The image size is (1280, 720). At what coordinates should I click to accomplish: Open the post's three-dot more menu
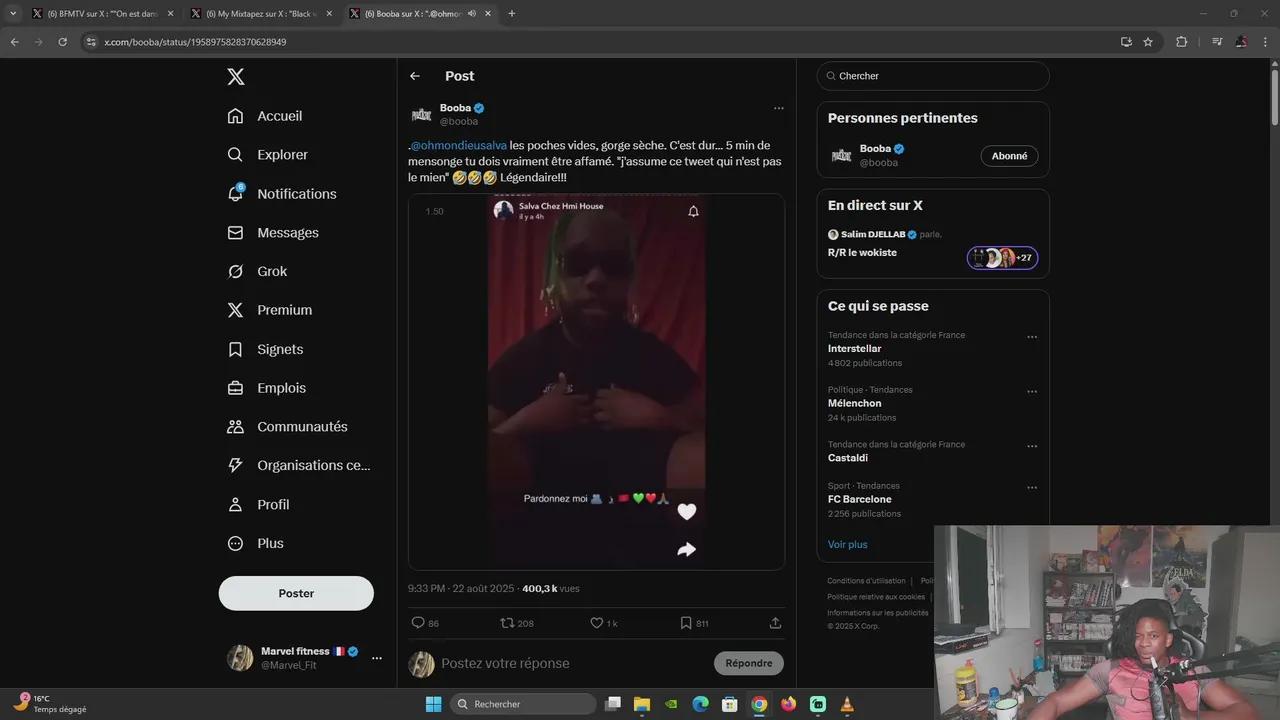(779, 108)
